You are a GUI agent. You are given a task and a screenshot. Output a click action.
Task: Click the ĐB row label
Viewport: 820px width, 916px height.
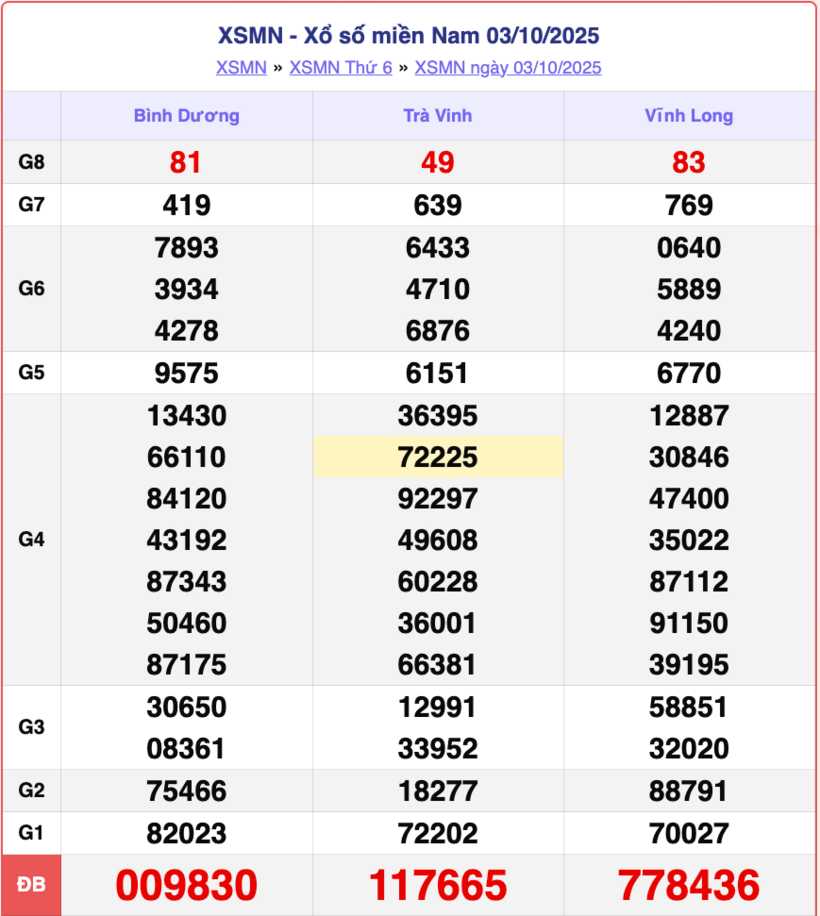point(32,885)
